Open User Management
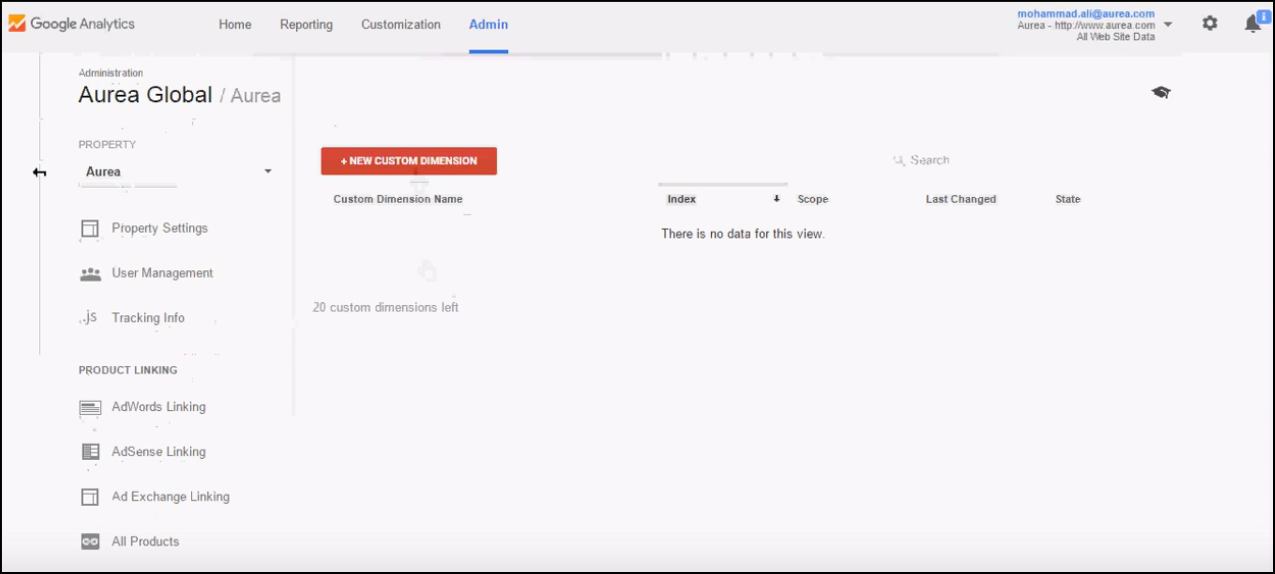The image size is (1275, 574). click(x=162, y=273)
